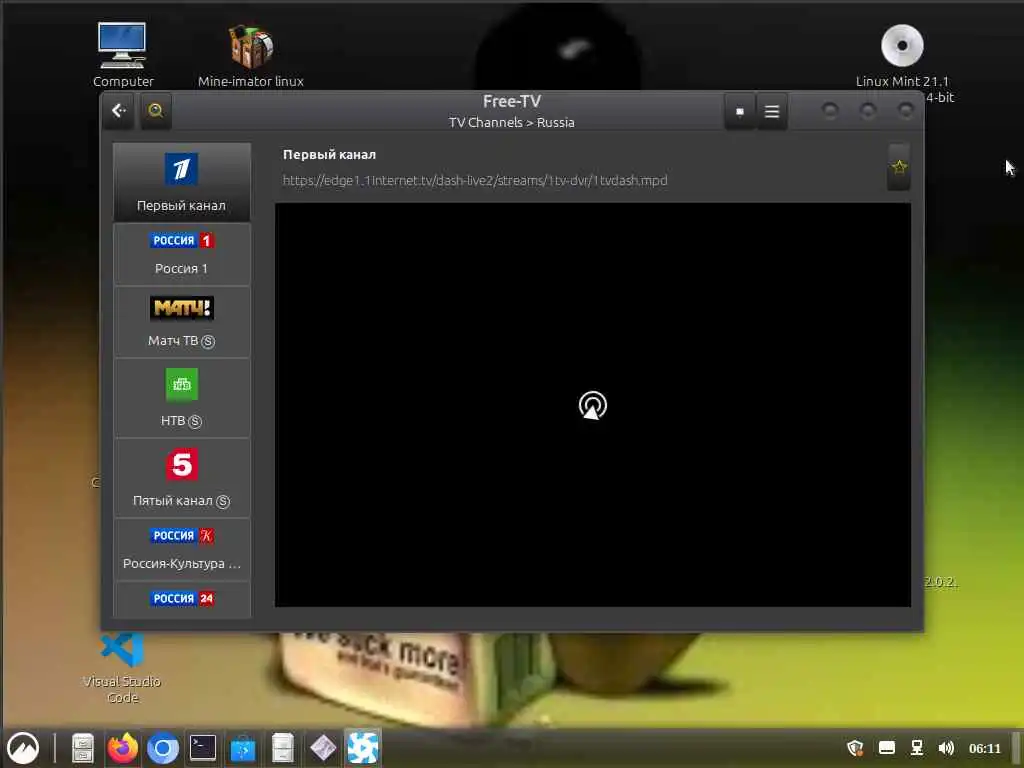Click the TV Channels > Russia breadcrumb

click(511, 123)
